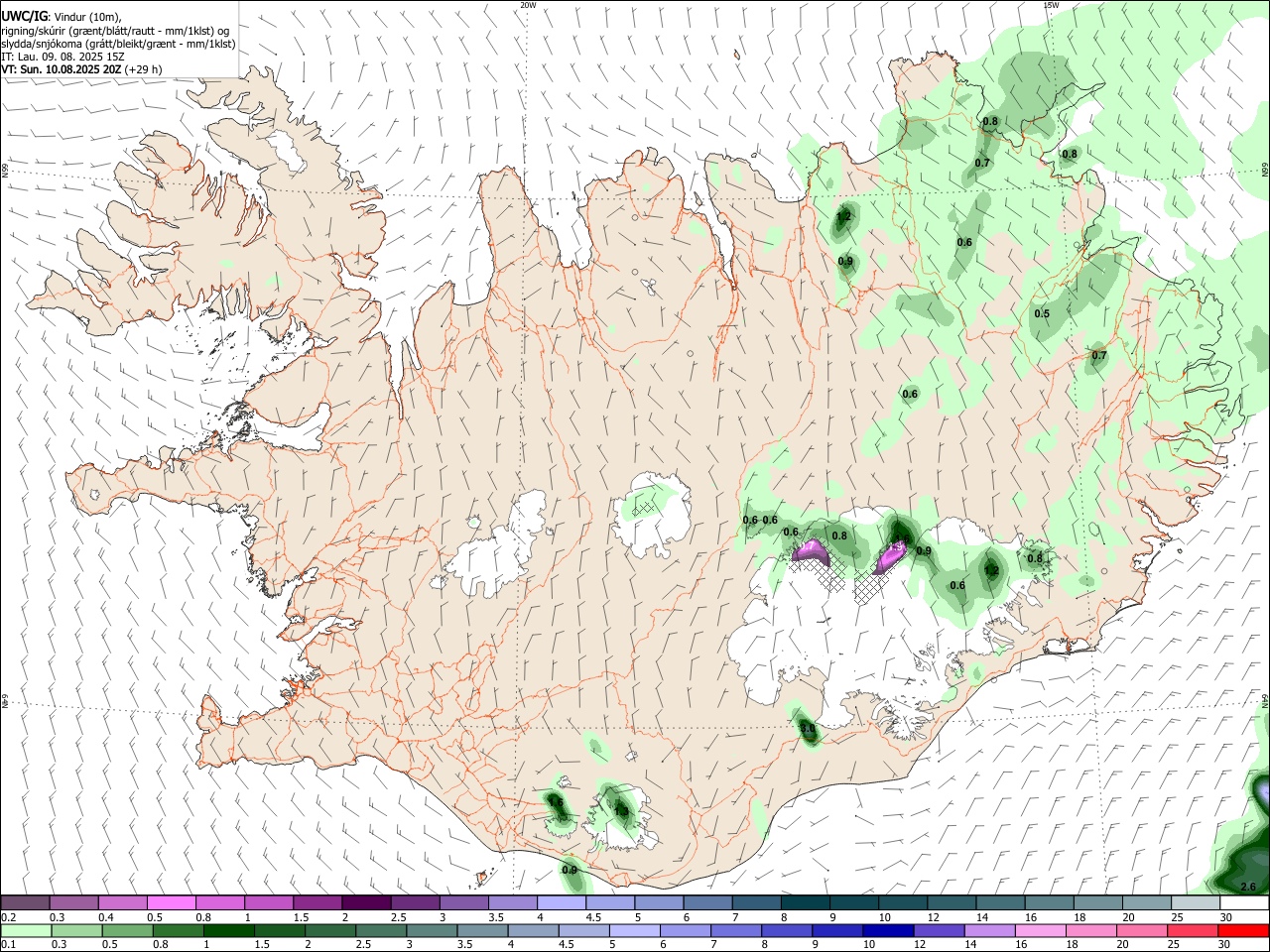Select the 'IT: Lau. 09. 08. 2025 15Z' line
The image size is (1270, 952).
point(62,57)
